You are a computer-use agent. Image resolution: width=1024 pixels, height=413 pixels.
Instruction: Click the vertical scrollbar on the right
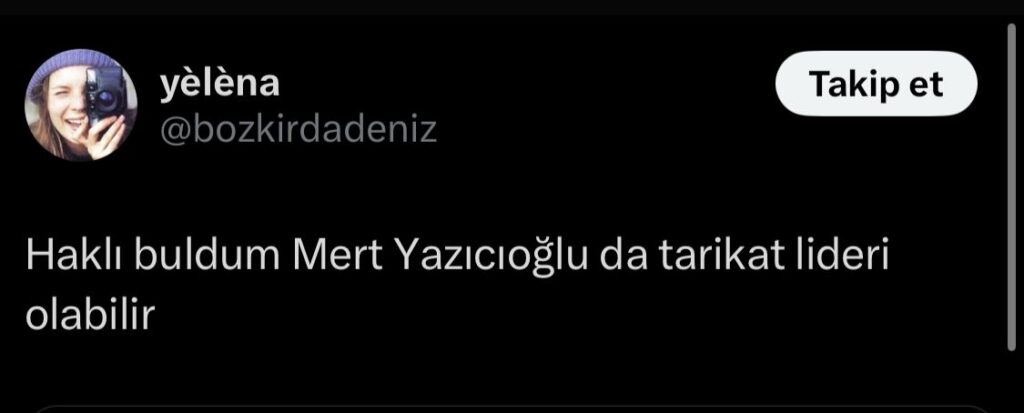click(x=1011, y=188)
